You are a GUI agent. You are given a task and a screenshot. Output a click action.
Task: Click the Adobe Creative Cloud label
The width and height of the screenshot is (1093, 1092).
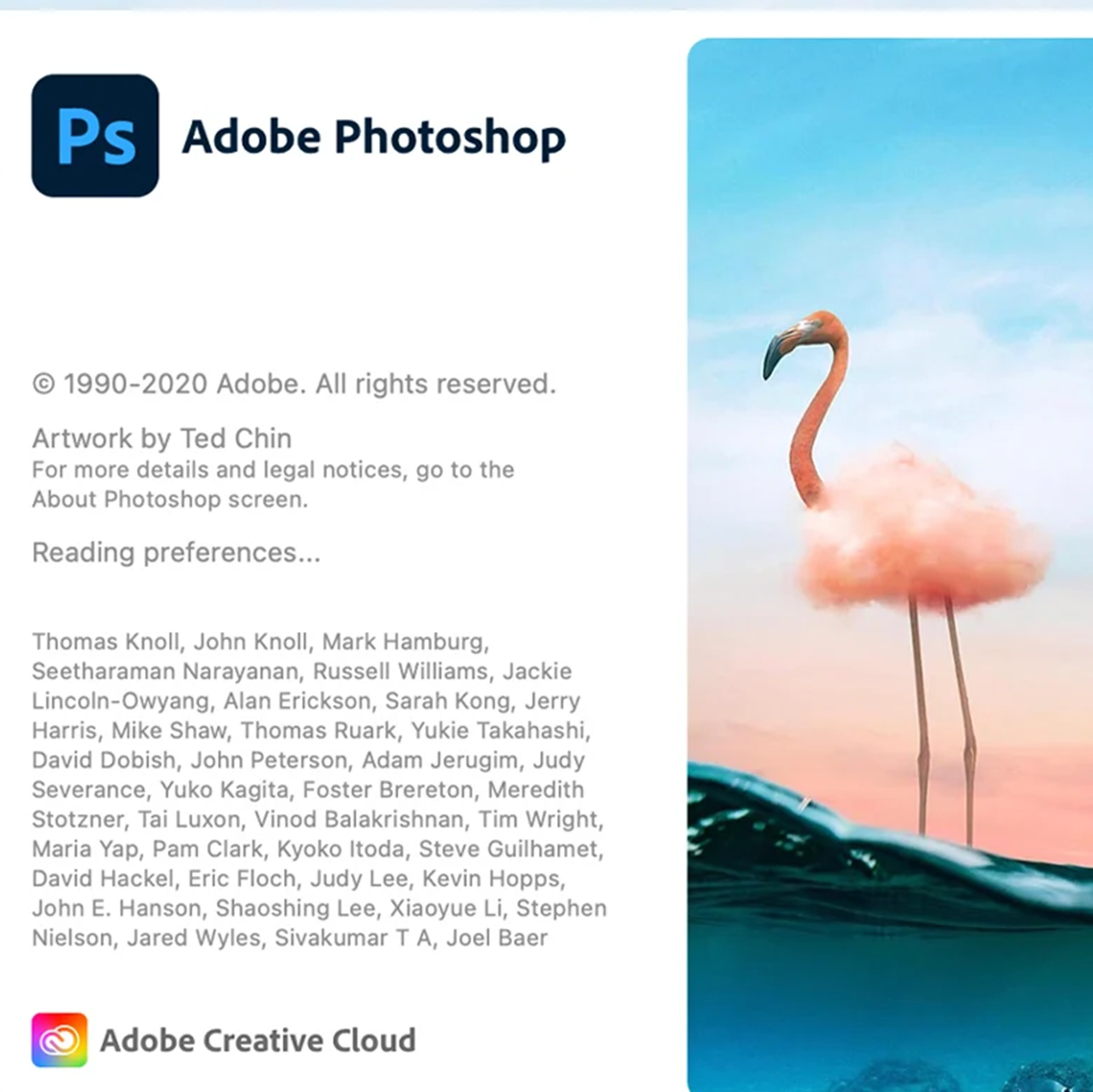pyautogui.click(x=258, y=1040)
